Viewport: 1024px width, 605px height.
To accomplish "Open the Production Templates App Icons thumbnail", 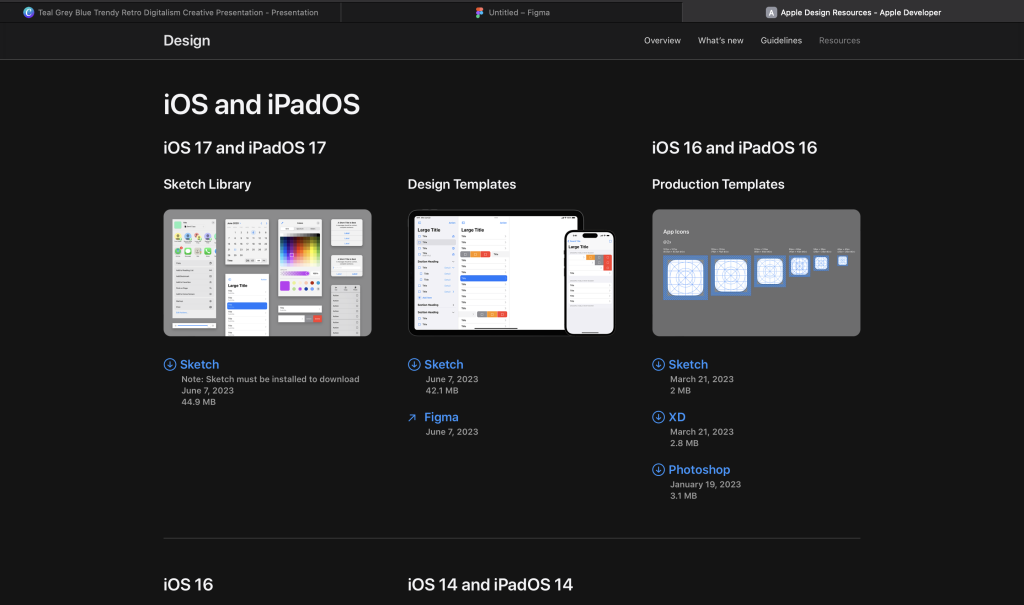I will [756, 273].
